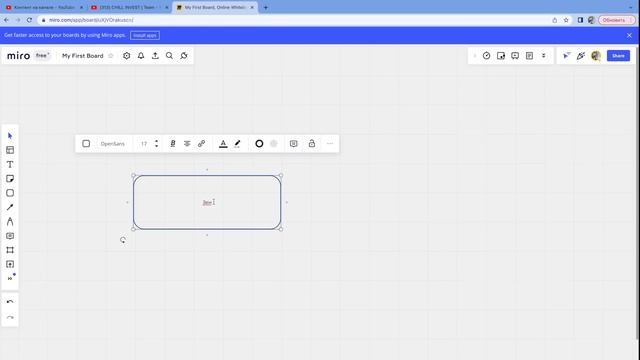Star My First Board as favorite

111,56
